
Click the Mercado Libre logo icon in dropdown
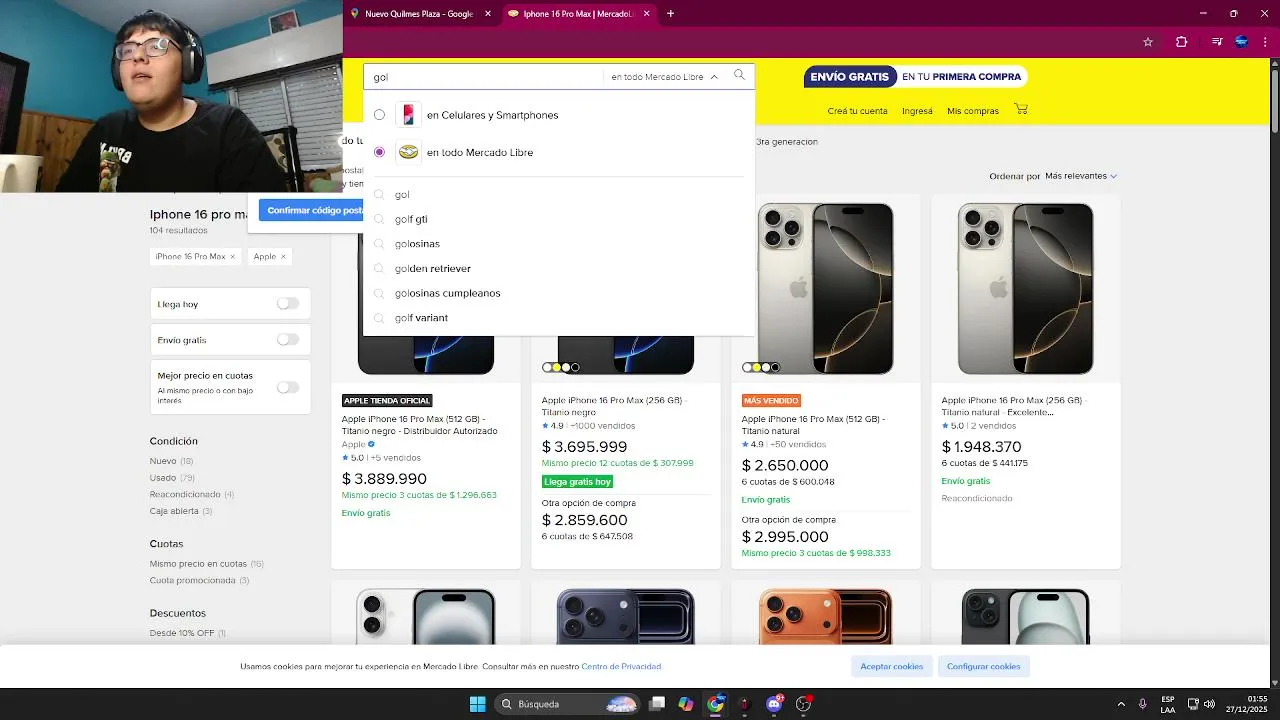tap(408, 152)
